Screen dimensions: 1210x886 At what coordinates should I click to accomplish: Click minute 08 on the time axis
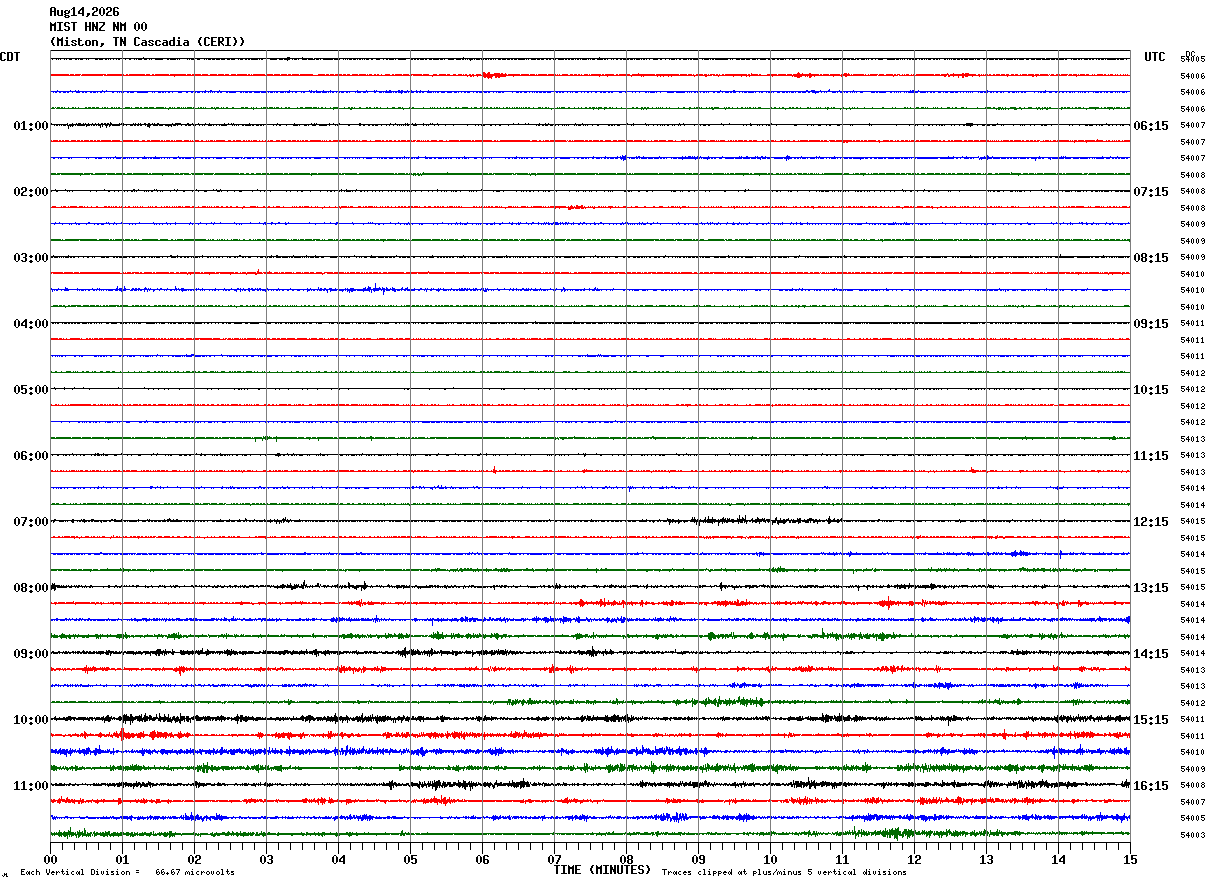[626, 860]
